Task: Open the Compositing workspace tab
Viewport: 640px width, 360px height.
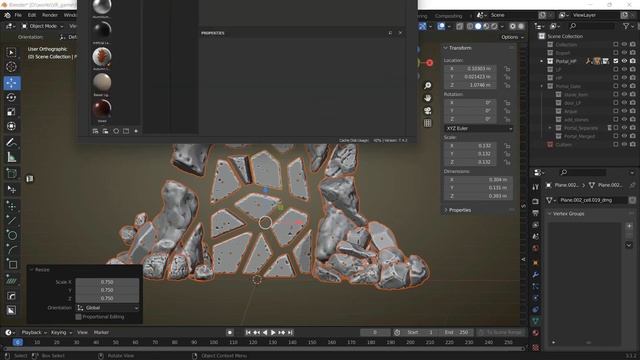Action: [x=449, y=16]
